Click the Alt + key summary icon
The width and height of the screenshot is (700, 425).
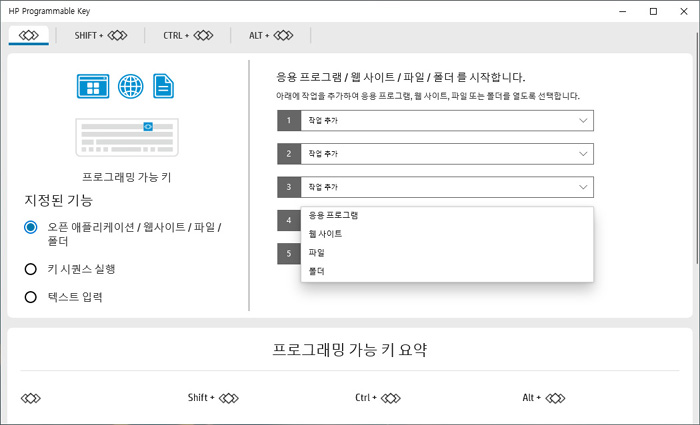(544, 398)
